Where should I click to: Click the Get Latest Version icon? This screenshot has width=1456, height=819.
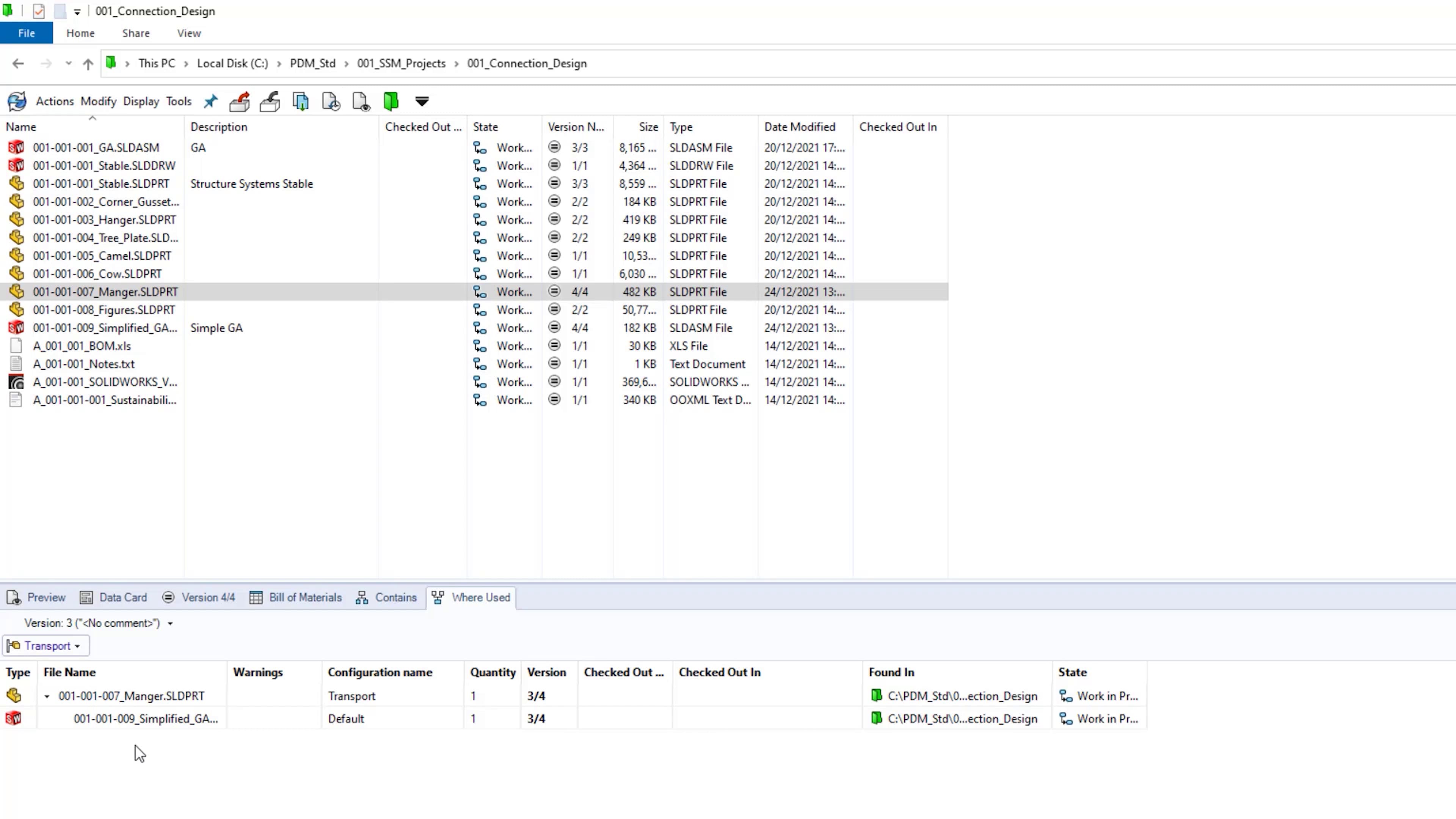pos(301,101)
